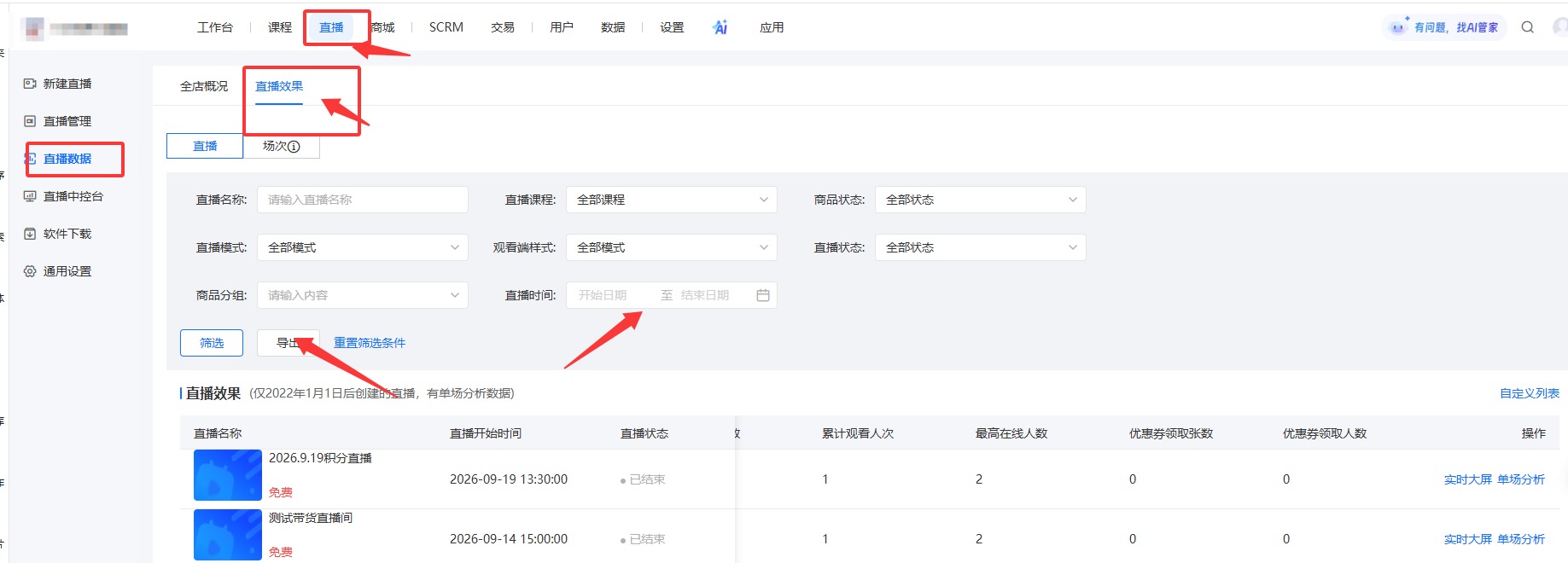Expand the 直播状态 dropdown
Image resolution: width=1568 pixels, height=563 pixels.
point(981,247)
